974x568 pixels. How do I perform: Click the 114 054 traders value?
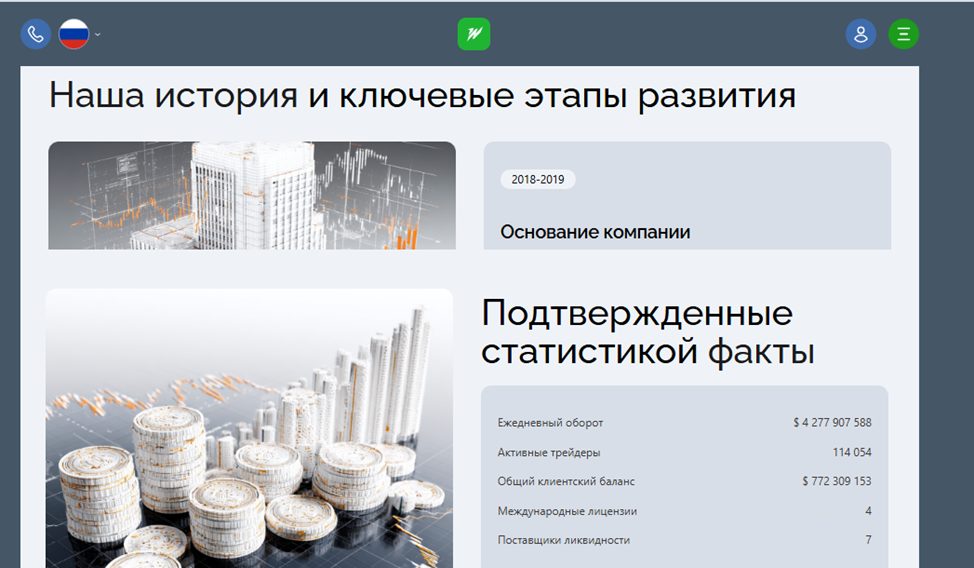852,452
